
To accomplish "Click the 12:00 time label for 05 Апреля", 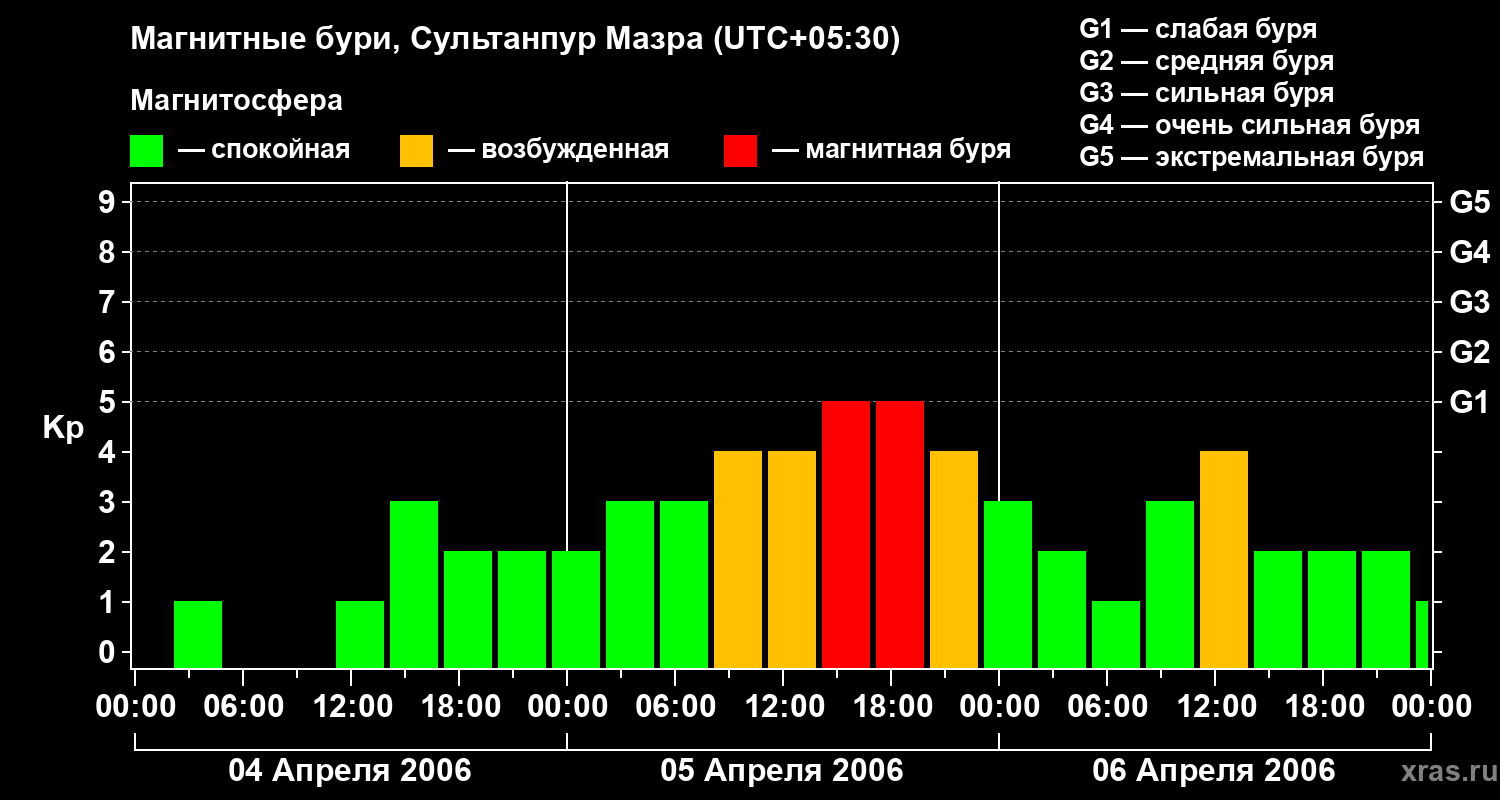I will pos(783,707).
